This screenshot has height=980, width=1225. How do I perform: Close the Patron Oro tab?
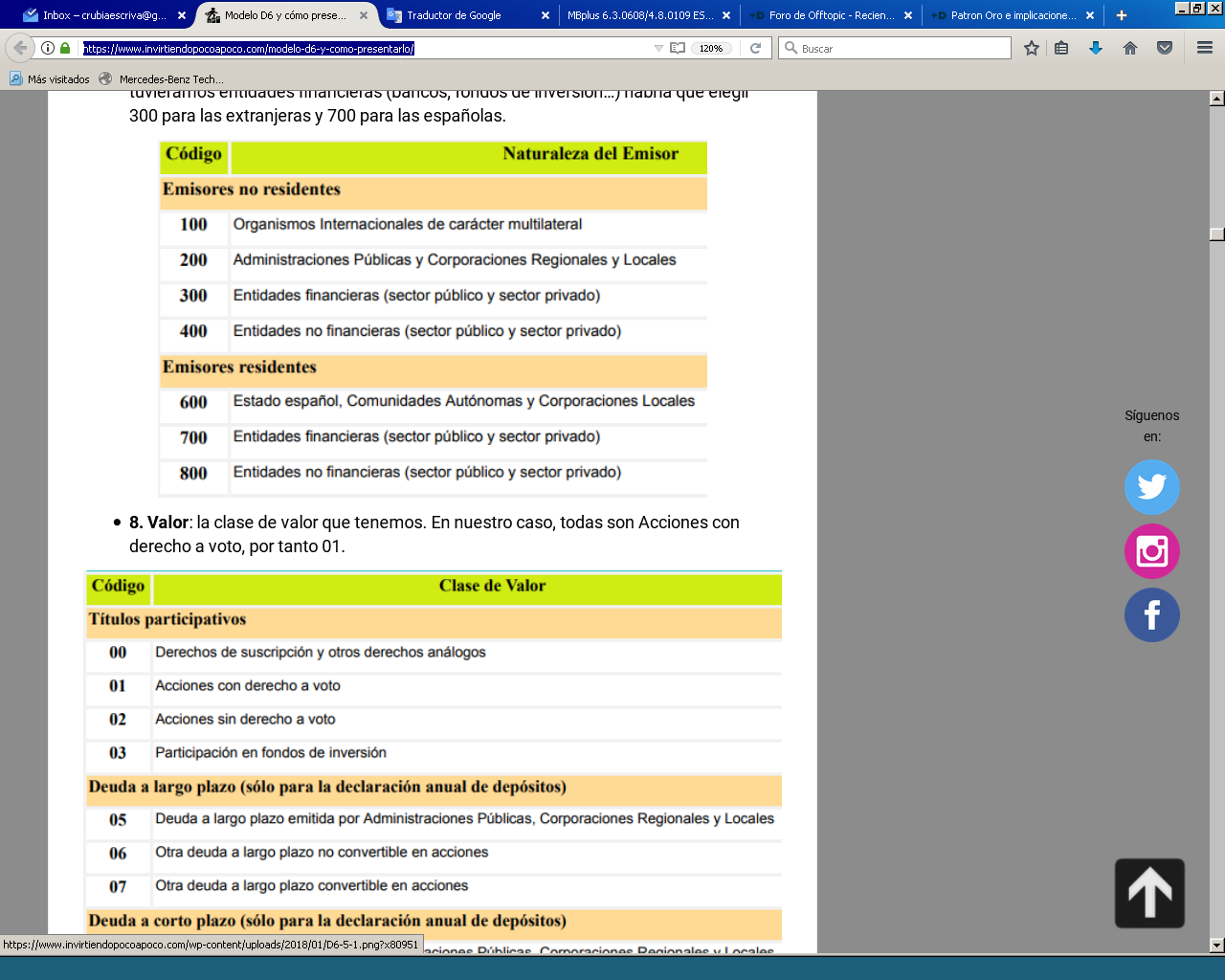pos(1090,15)
